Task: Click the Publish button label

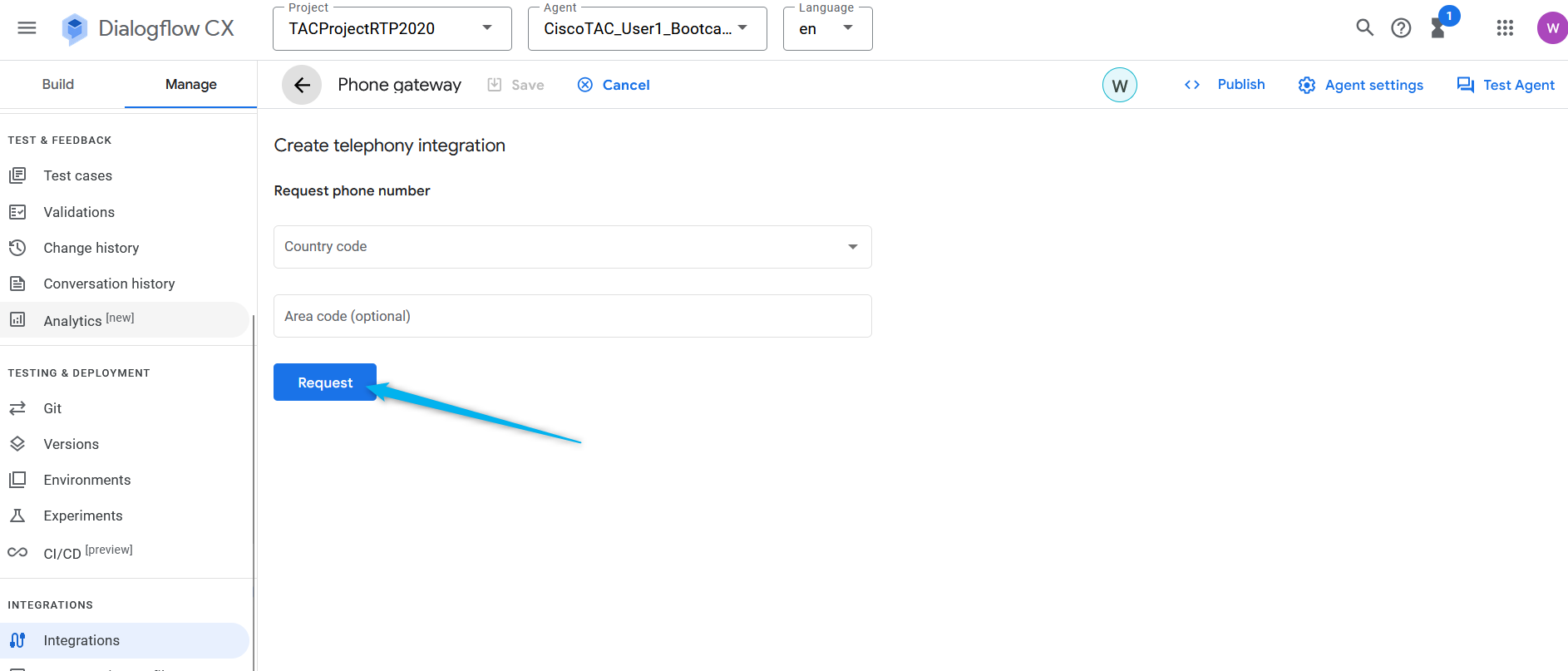Action: pyautogui.click(x=1241, y=84)
